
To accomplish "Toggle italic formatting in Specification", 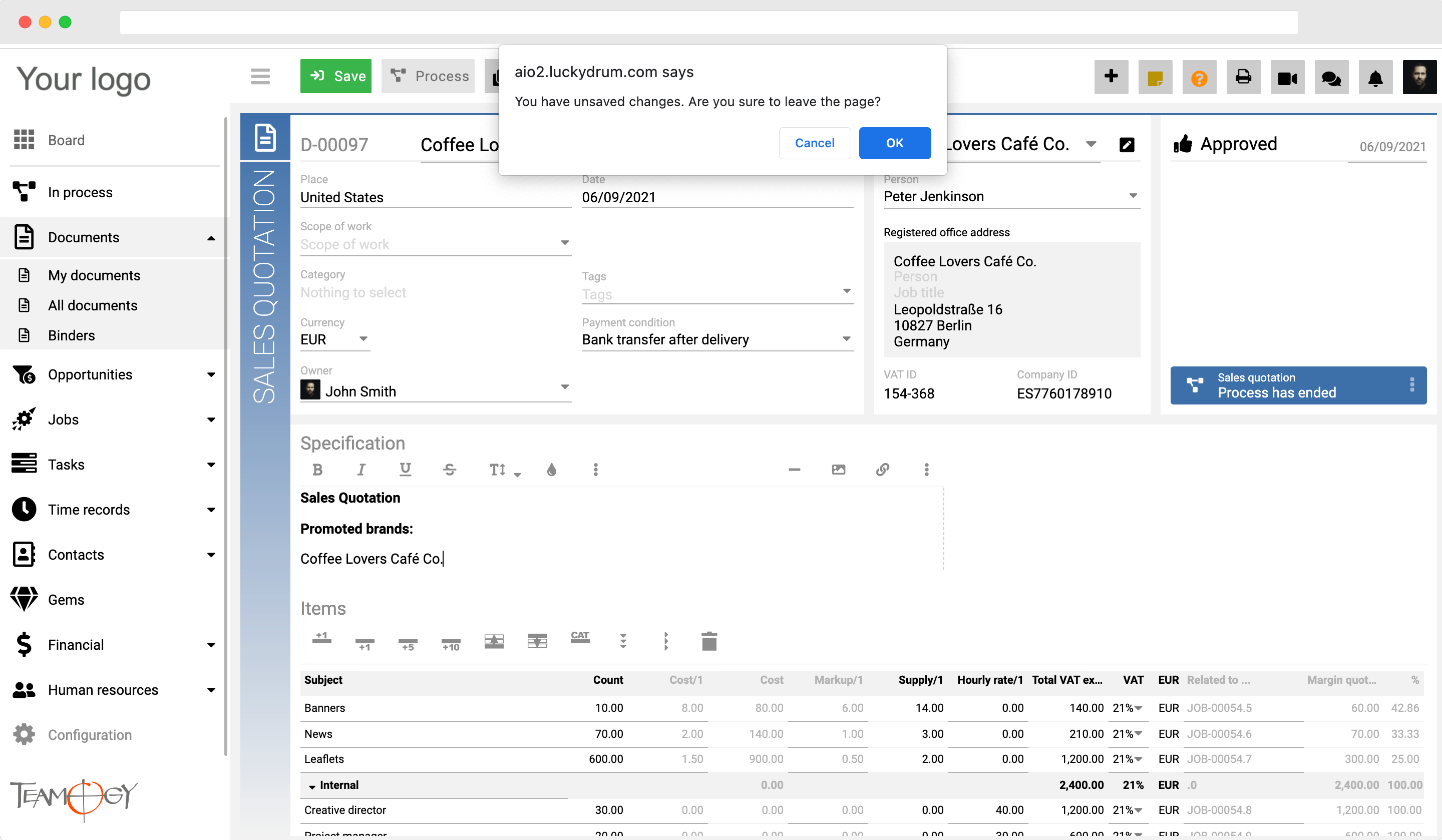I will coord(361,469).
